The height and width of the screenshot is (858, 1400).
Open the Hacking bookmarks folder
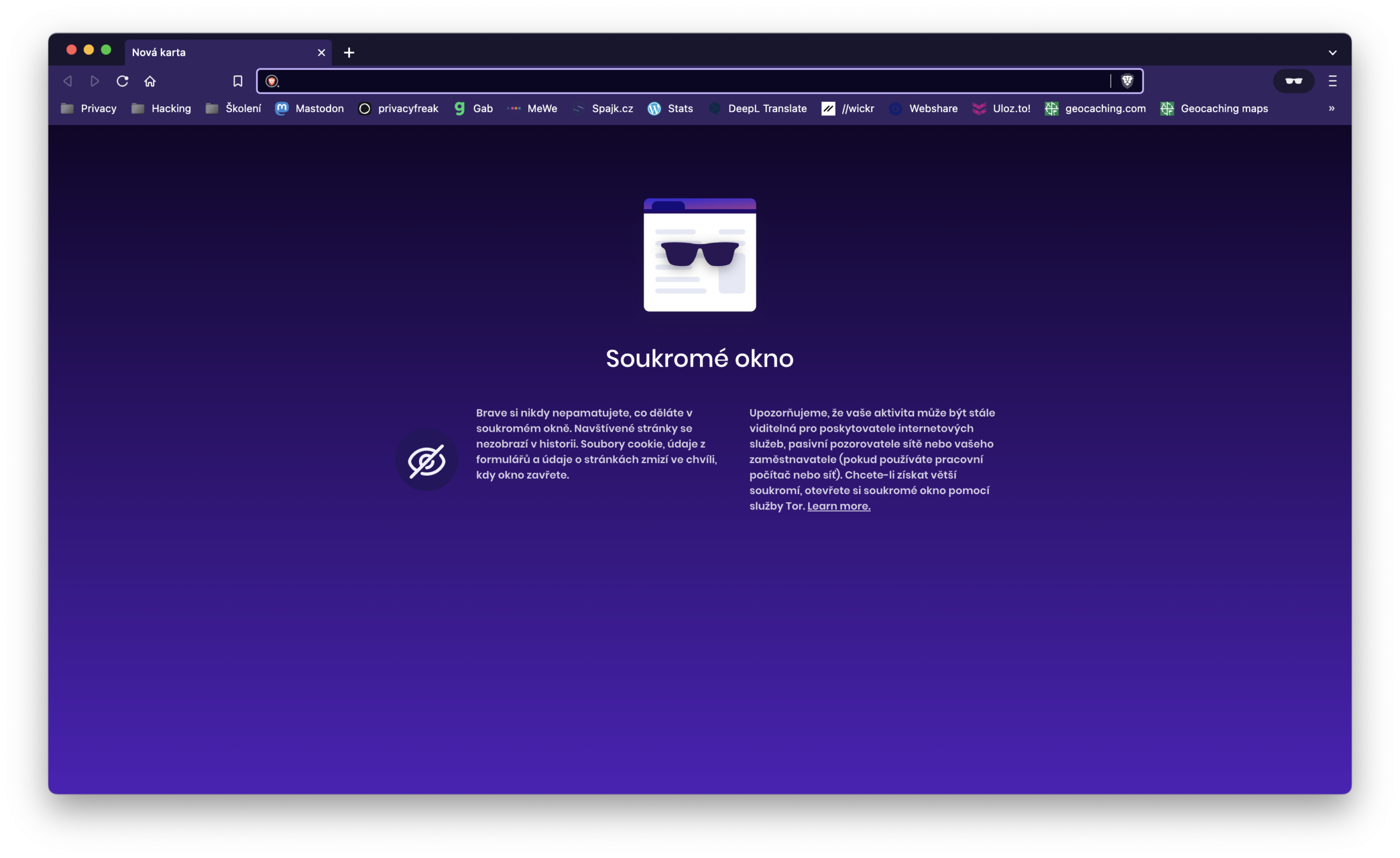161,108
